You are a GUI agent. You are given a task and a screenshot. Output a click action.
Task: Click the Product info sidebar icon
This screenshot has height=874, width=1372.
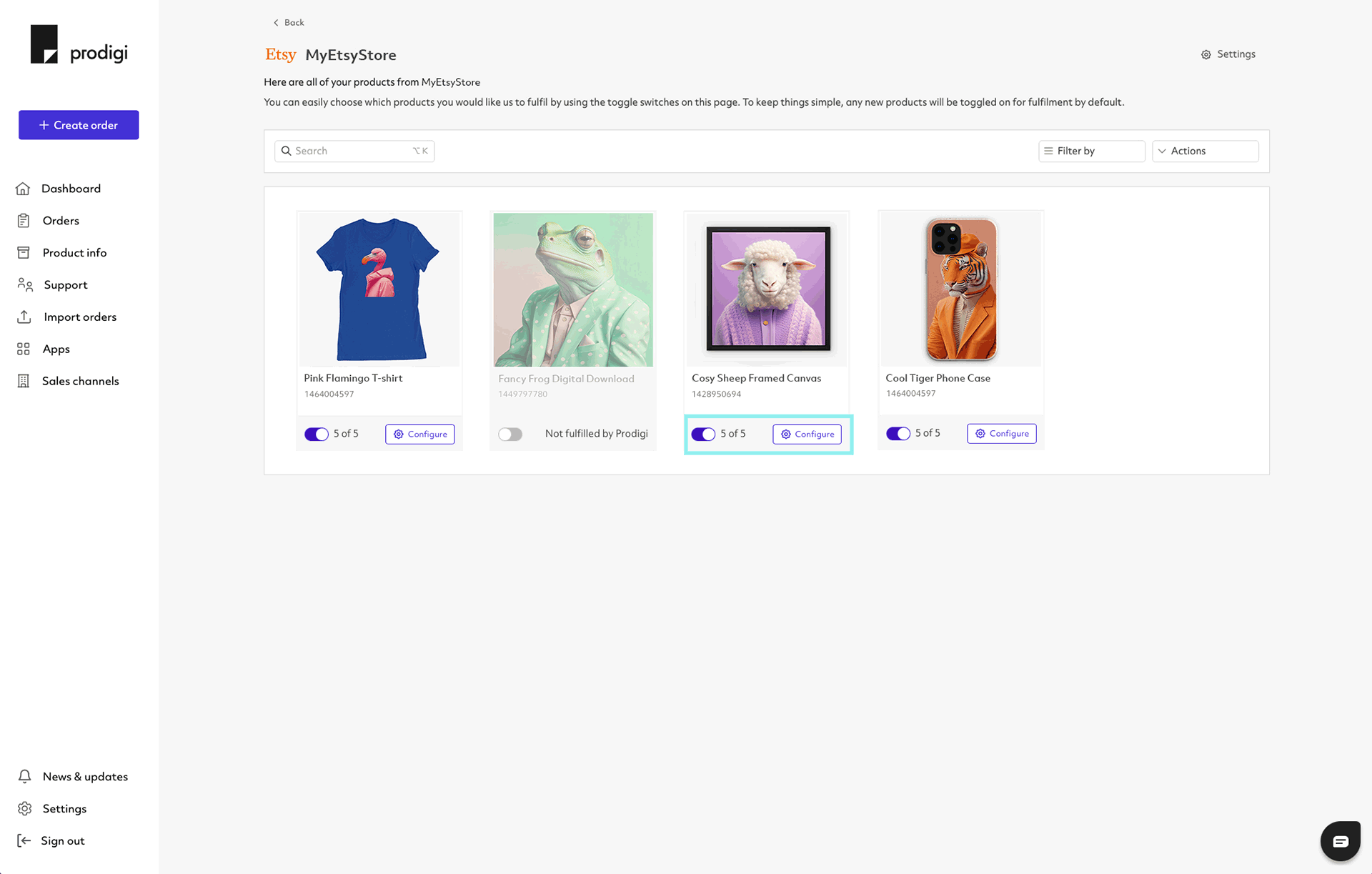click(24, 252)
